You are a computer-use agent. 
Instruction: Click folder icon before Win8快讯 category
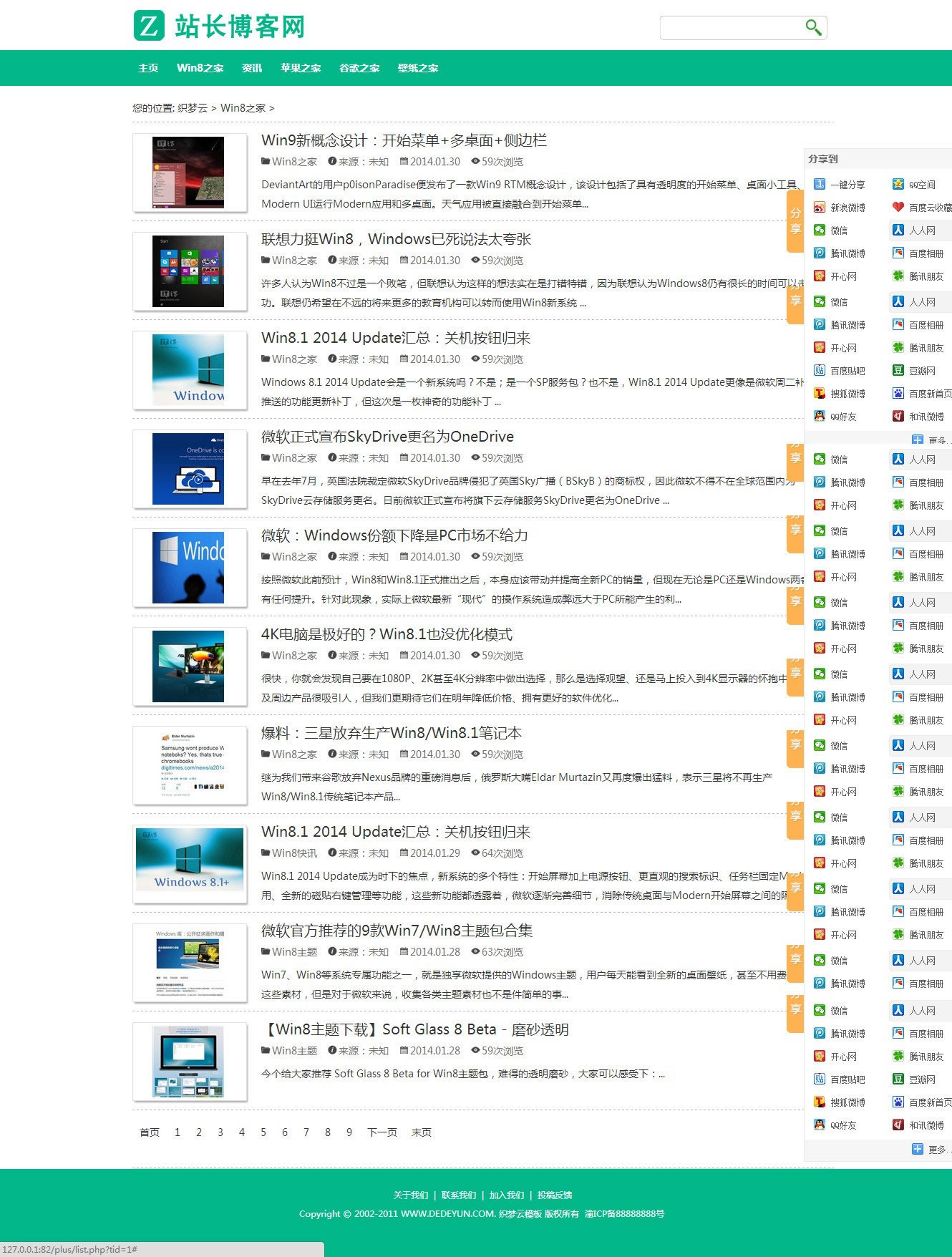click(x=266, y=853)
